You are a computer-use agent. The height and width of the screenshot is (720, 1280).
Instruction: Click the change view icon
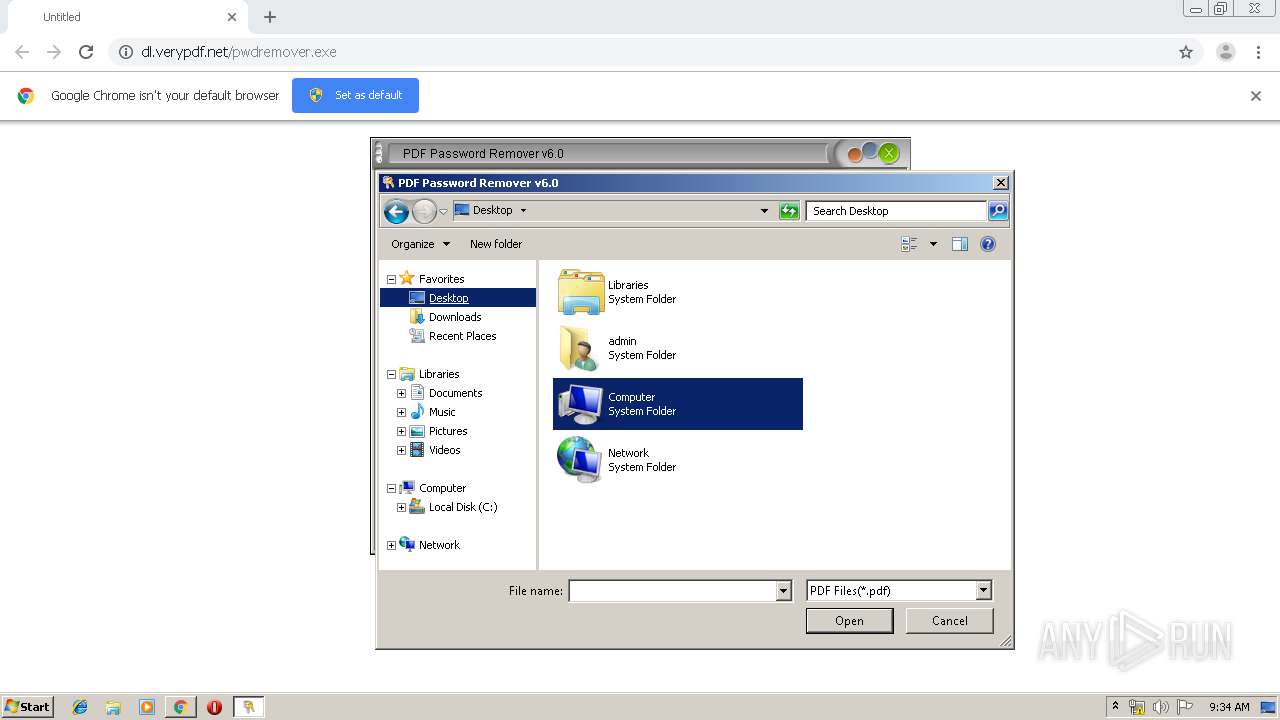point(909,244)
